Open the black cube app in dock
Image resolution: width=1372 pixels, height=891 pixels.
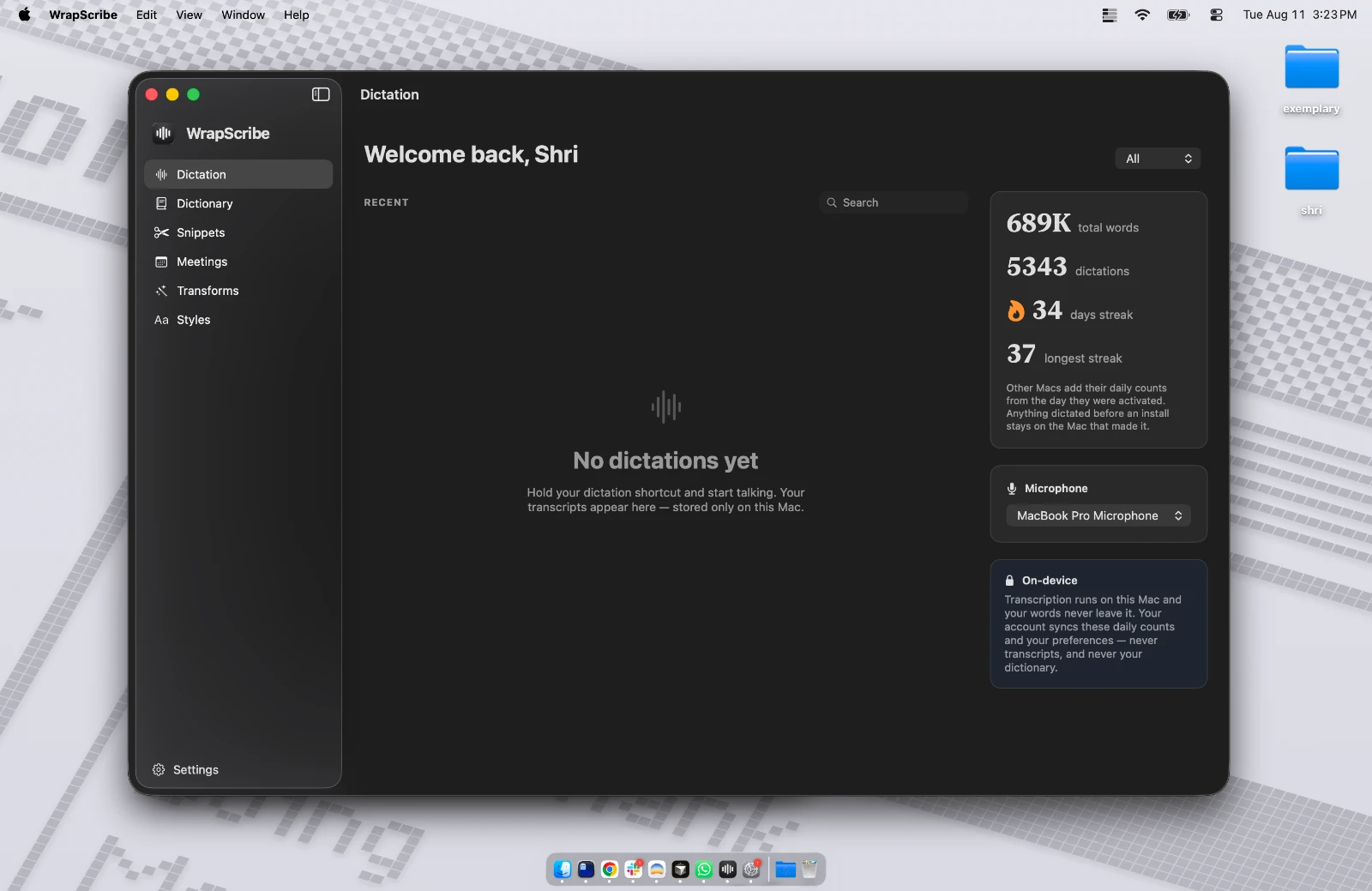pos(681,870)
